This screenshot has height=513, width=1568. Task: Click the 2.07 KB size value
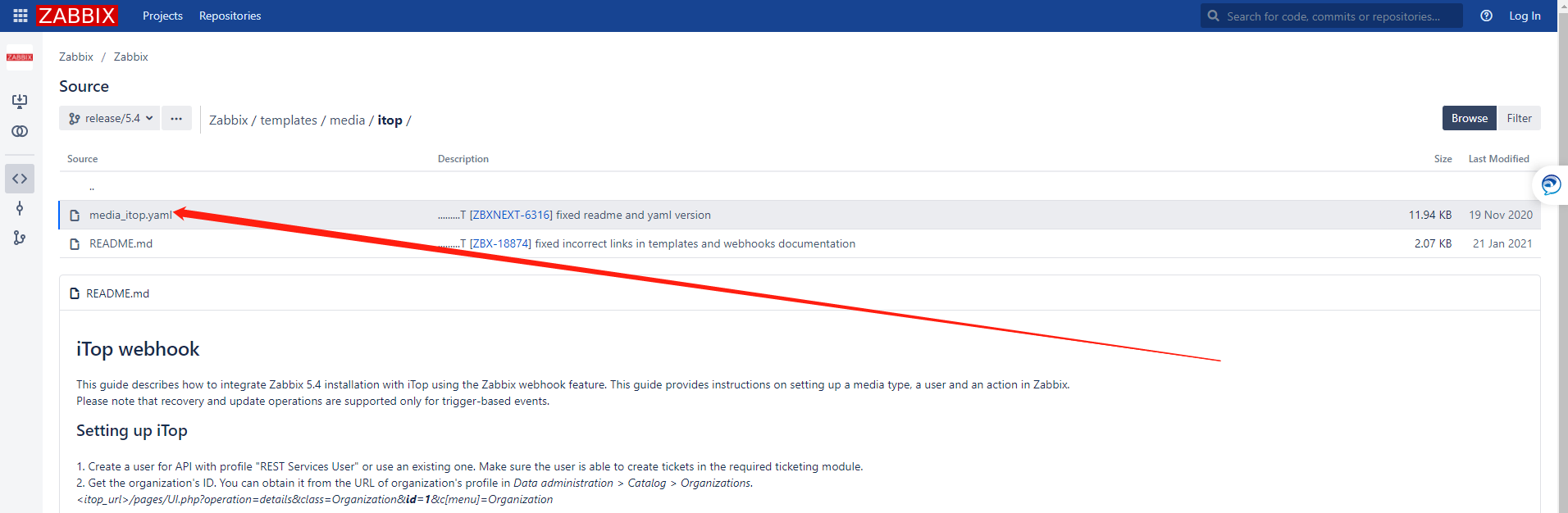click(x=1433, y=243)
